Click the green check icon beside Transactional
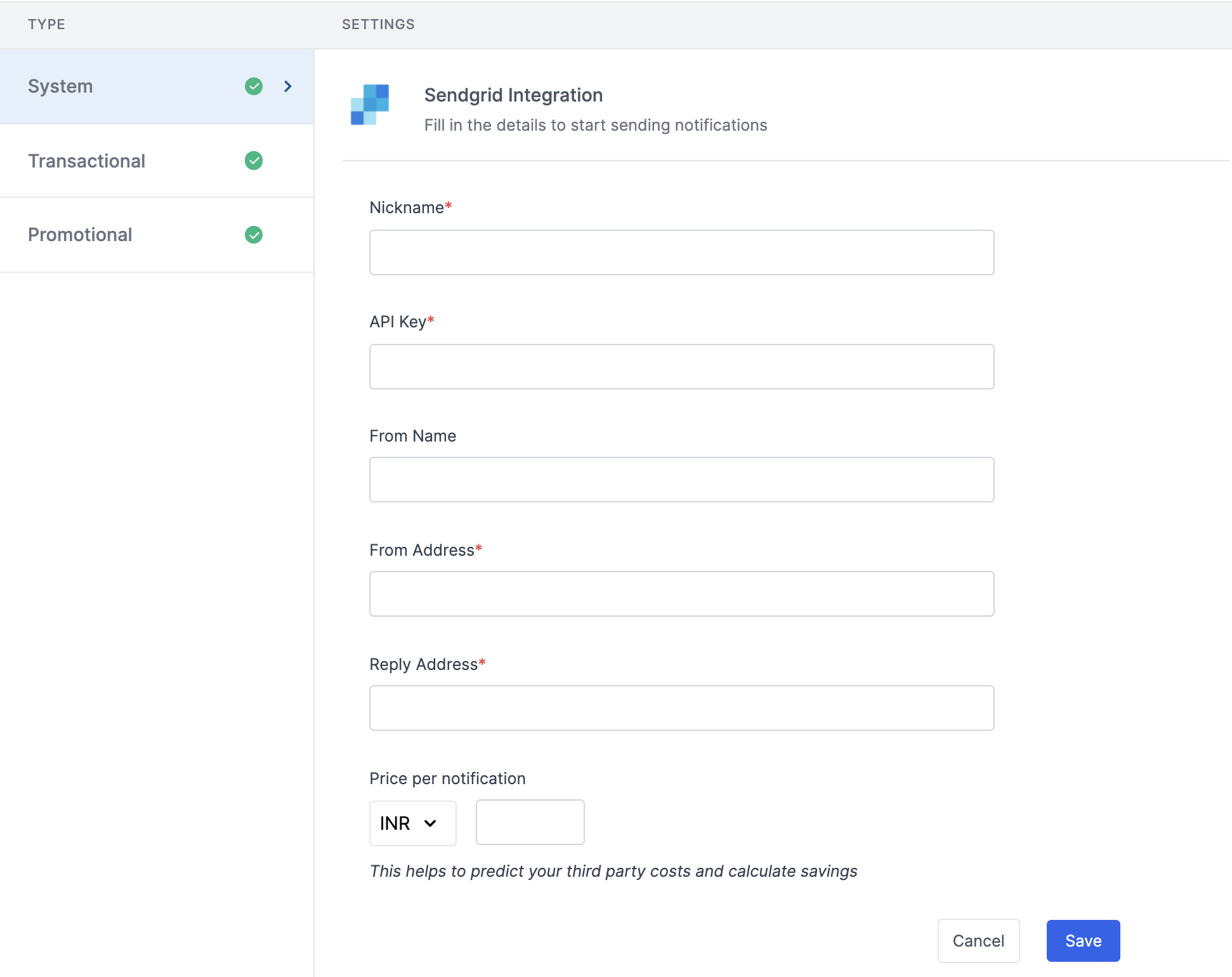Screen dimensions: 1232x977 coord(254,161)
